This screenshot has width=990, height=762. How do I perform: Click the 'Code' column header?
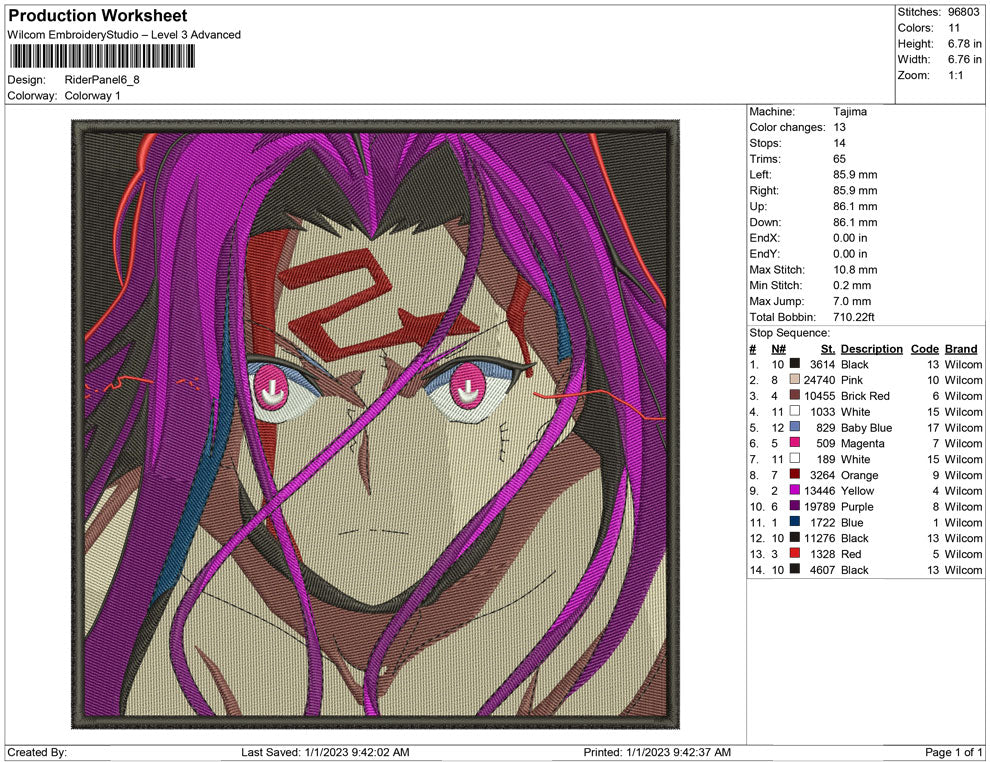pos(924,349)
